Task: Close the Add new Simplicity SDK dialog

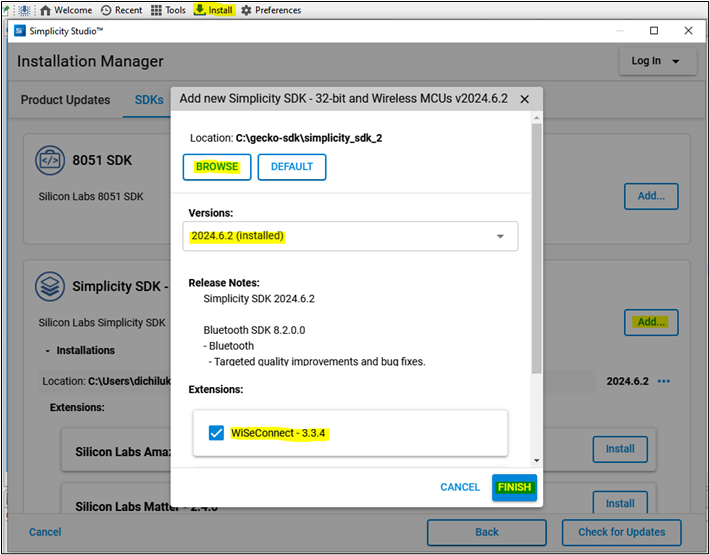Action: point(525,99)
